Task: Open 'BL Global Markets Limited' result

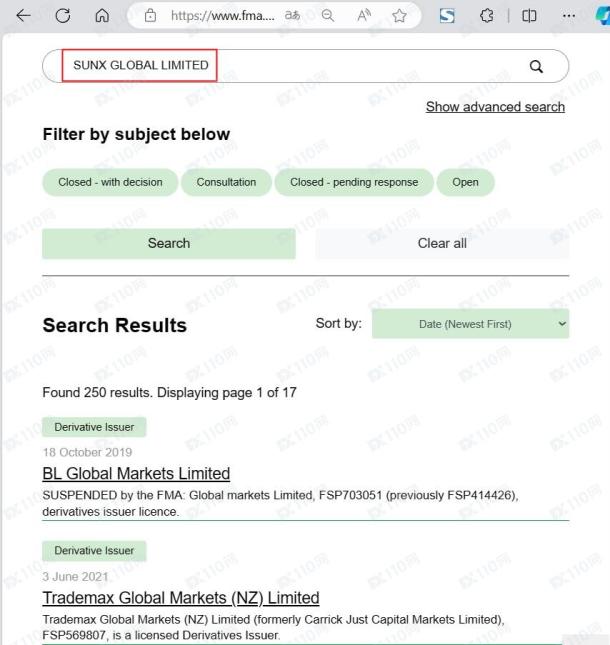Action: click(136, 473)
